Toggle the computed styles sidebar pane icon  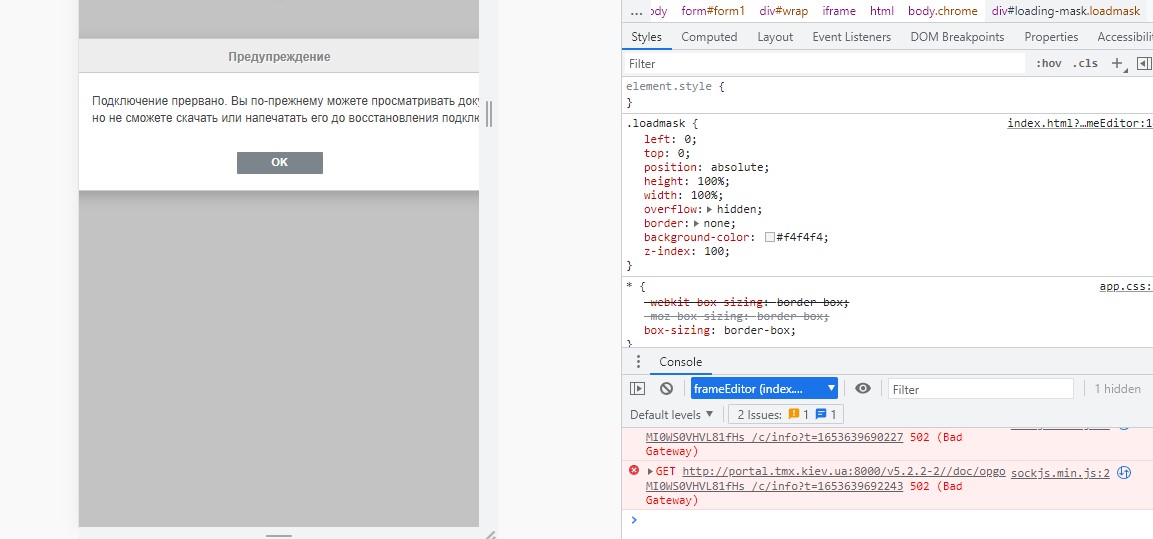(x=1143, y=64)
